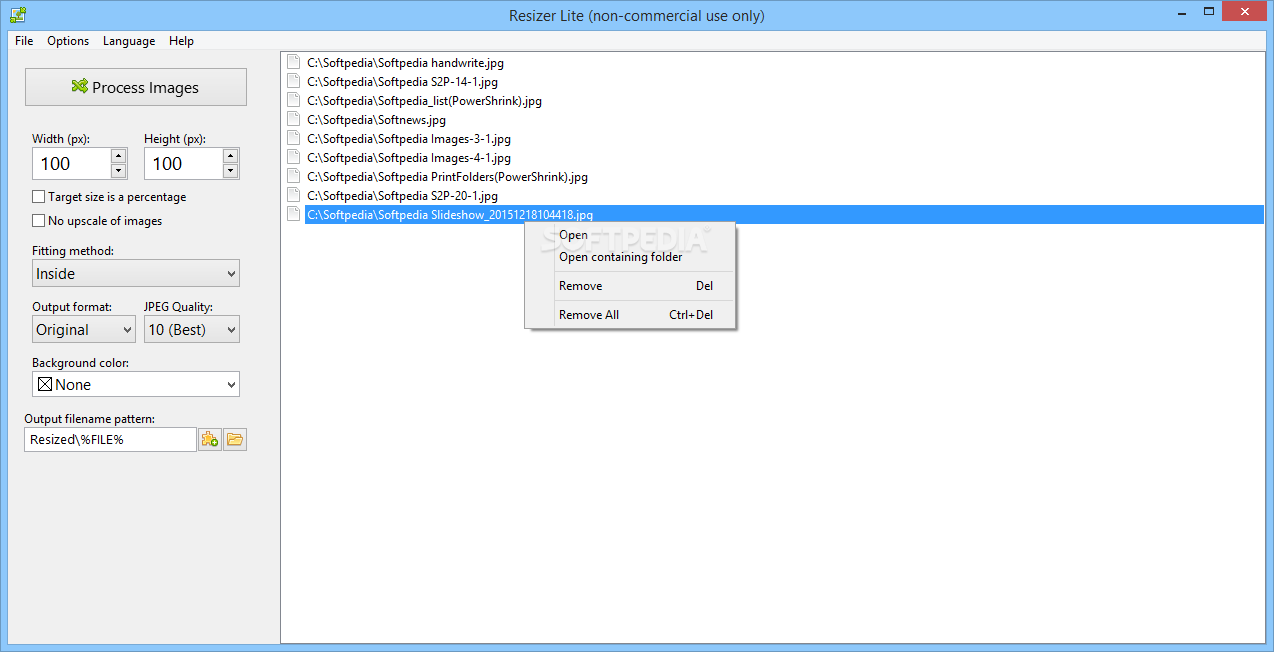This screenshot has width=1274, height=652.
Task: Open the Language menu
Action: click(129, 41)
